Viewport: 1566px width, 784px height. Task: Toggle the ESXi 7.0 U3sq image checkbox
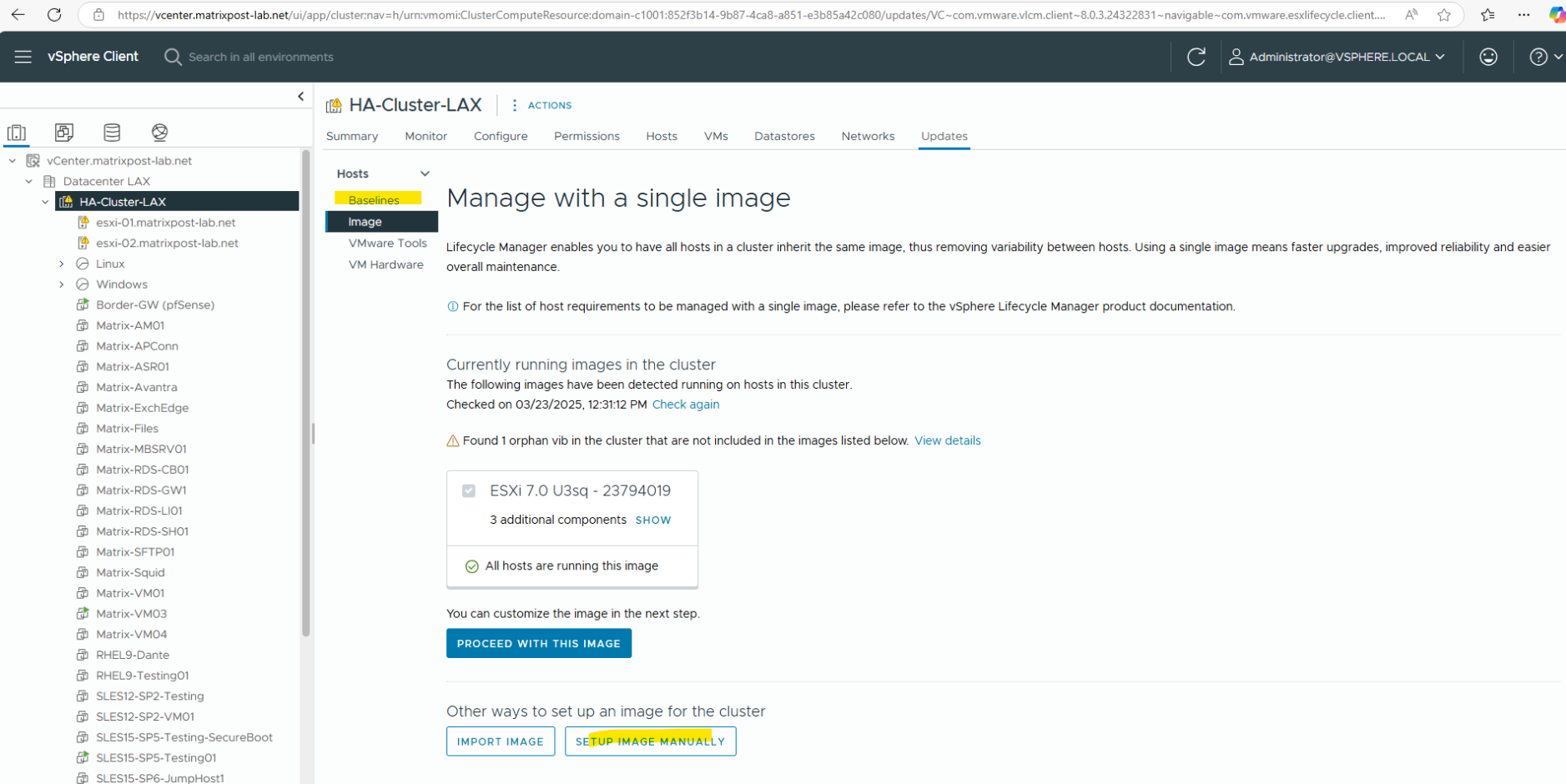click(x=469, y=491)
